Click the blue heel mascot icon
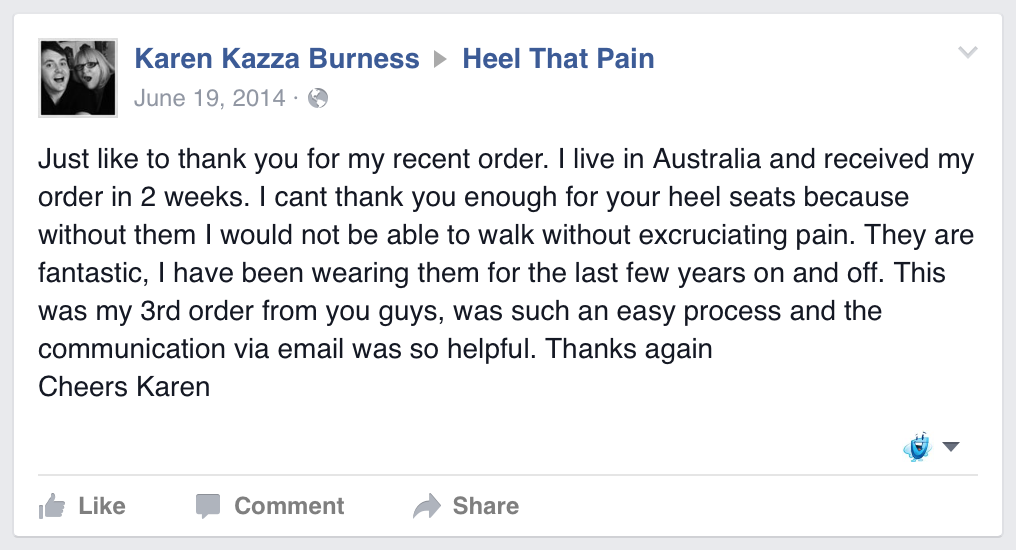This screenshot has height=550, width=1016. [917, 446]
